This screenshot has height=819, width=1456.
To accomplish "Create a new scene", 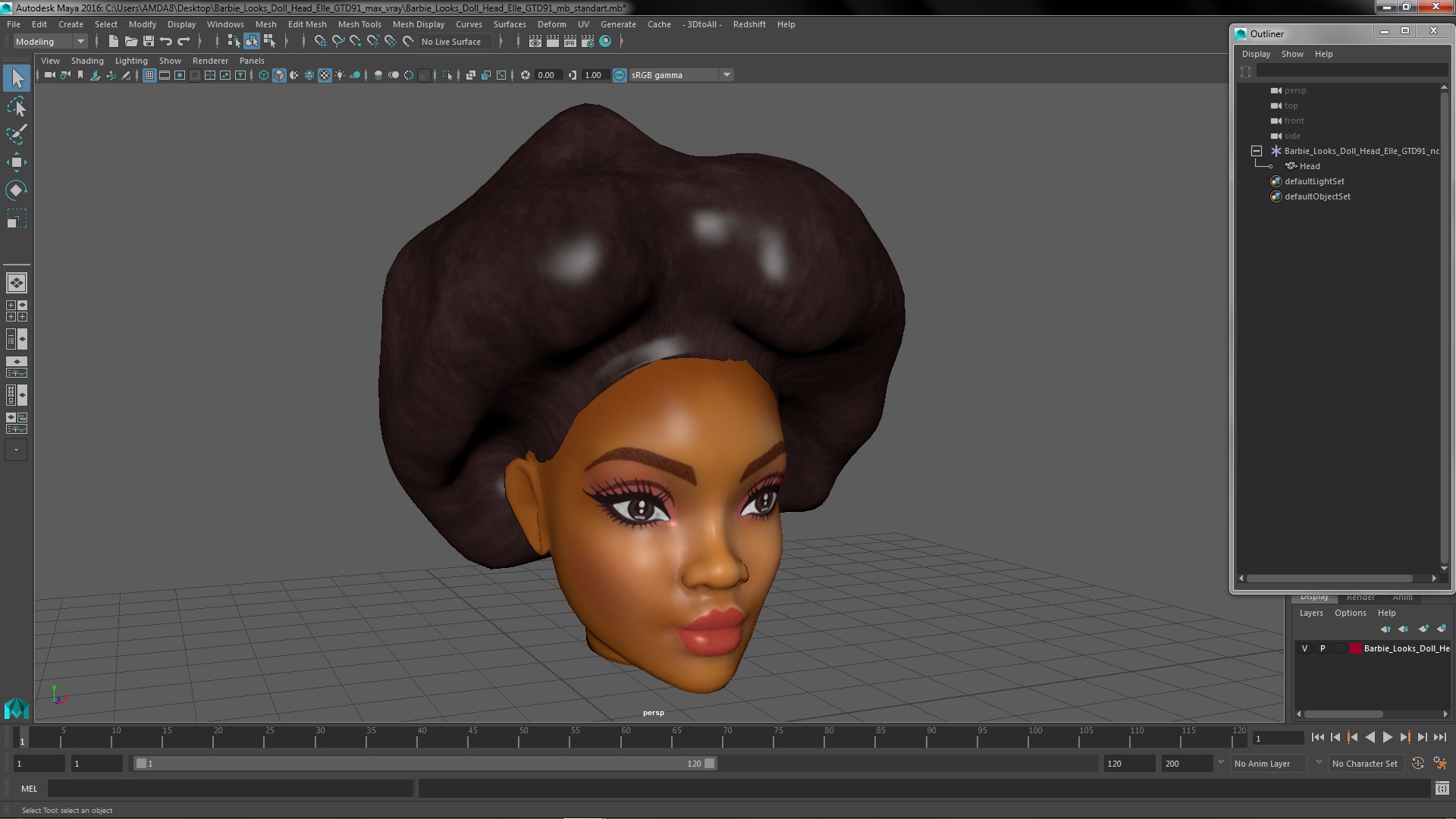I will (113, 42).
